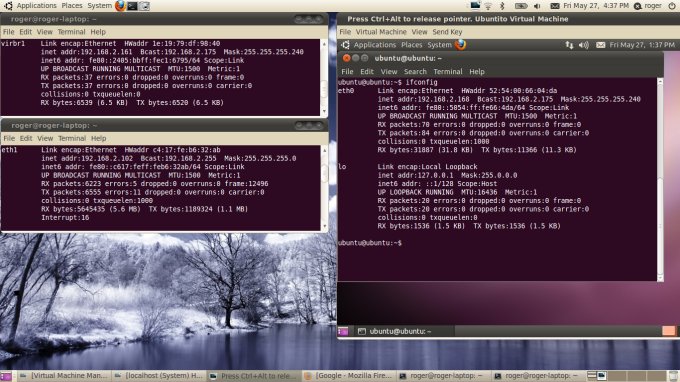The height and width of the screenshot is (382, 680).
Task: Open the terminal launcher icon in top panel
Action: click(x=133, y=6)
